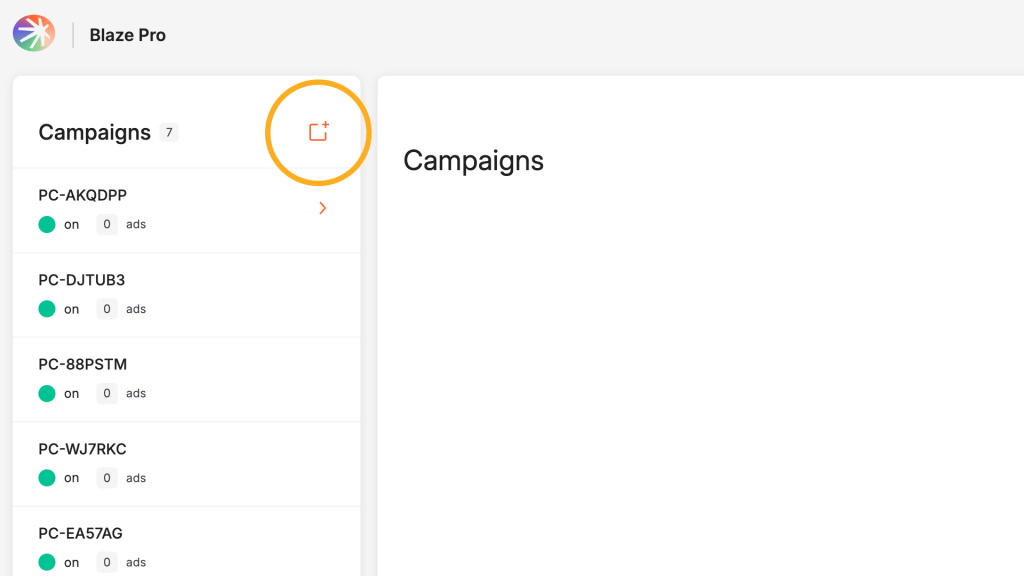The image size is (1024, 576).
Task: Click the Campaigns sidebar panel heading
Action: click(94, 133)
